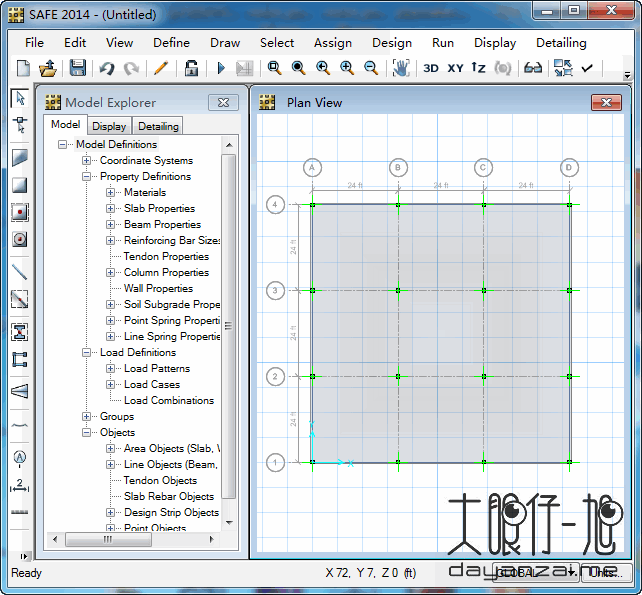Switch to Detailing tab in Model Explorer
The image size is (642, 595).
pos(158,126)
